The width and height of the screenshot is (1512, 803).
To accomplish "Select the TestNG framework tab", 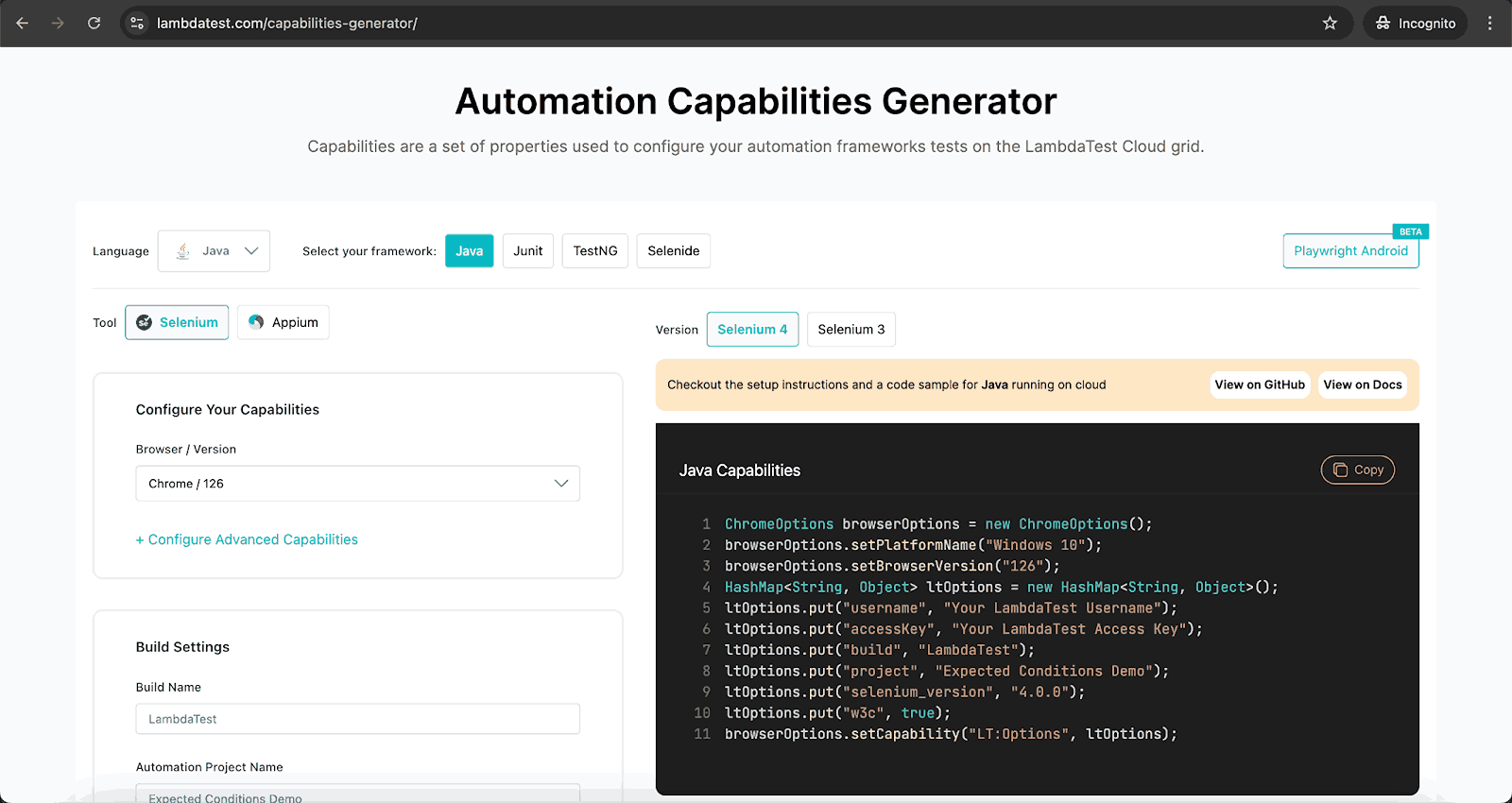I will (x=594, y=250).
